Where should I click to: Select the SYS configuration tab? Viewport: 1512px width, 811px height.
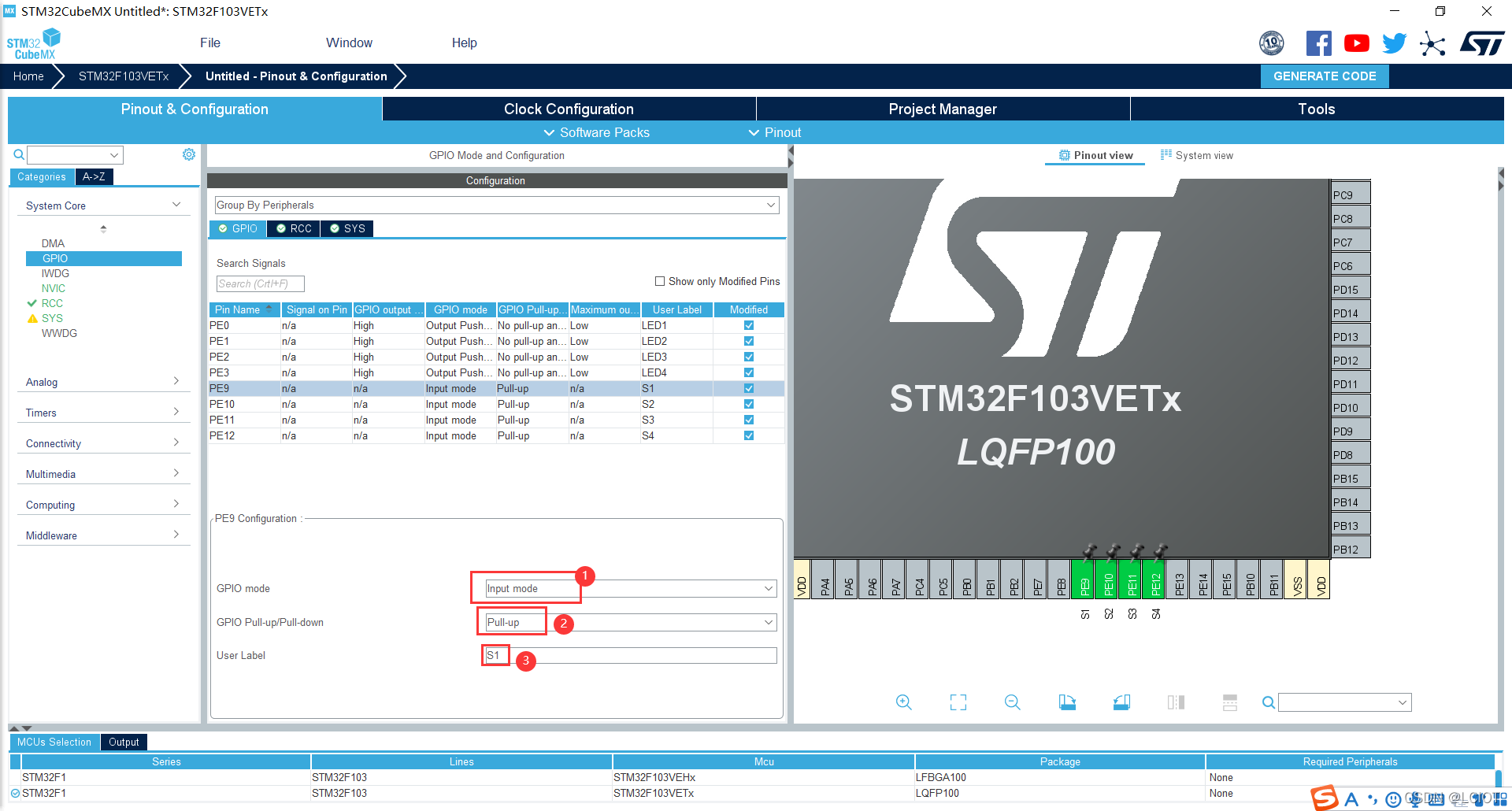pyautogui.click(x=346, y=228)
